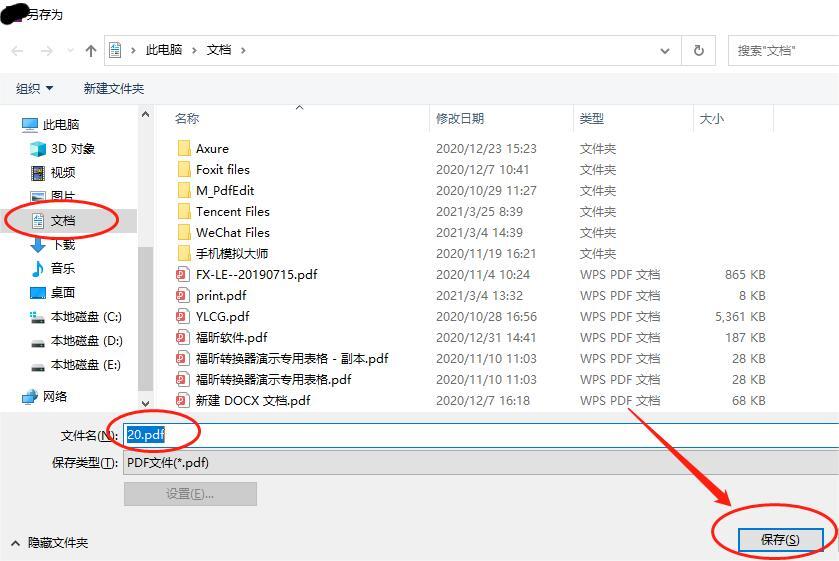This screenshot has height=561, width=839.
Task: Select the Tencent Files folder icon
Action: click(x=184, y=211)
